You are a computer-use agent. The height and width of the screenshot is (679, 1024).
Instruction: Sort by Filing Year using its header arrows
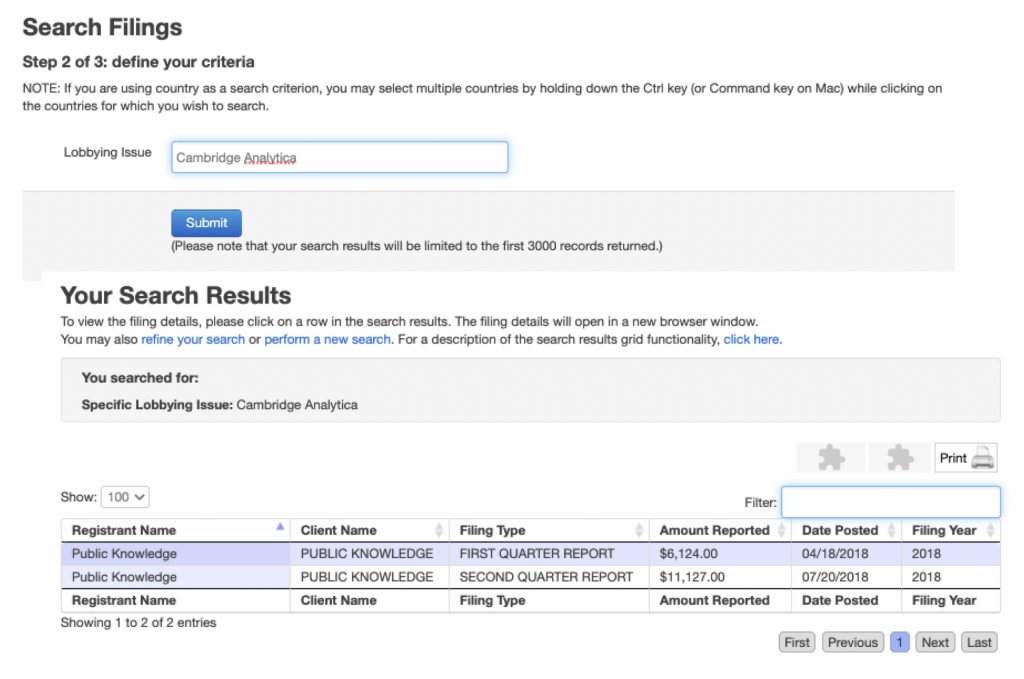(990, 530)
